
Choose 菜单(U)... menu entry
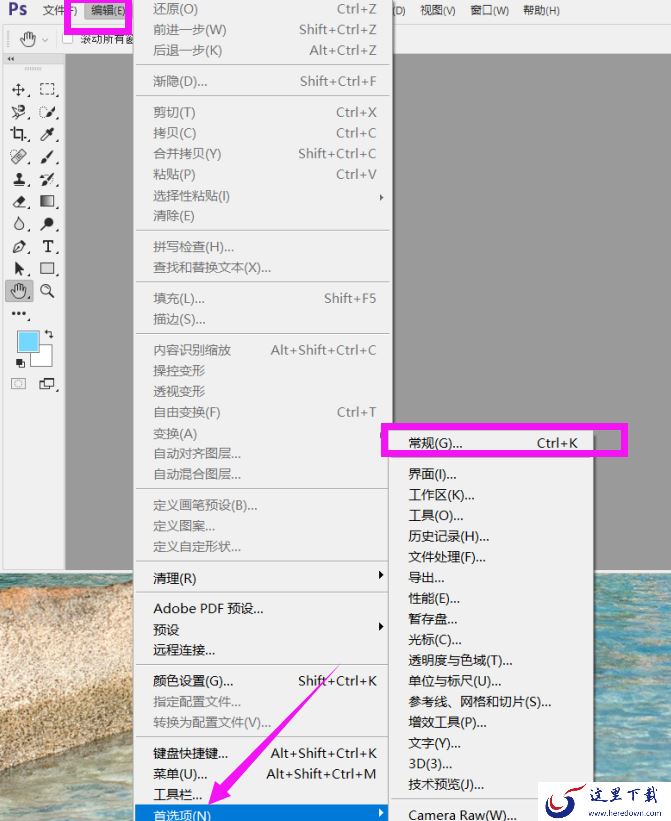coord(262,774)
